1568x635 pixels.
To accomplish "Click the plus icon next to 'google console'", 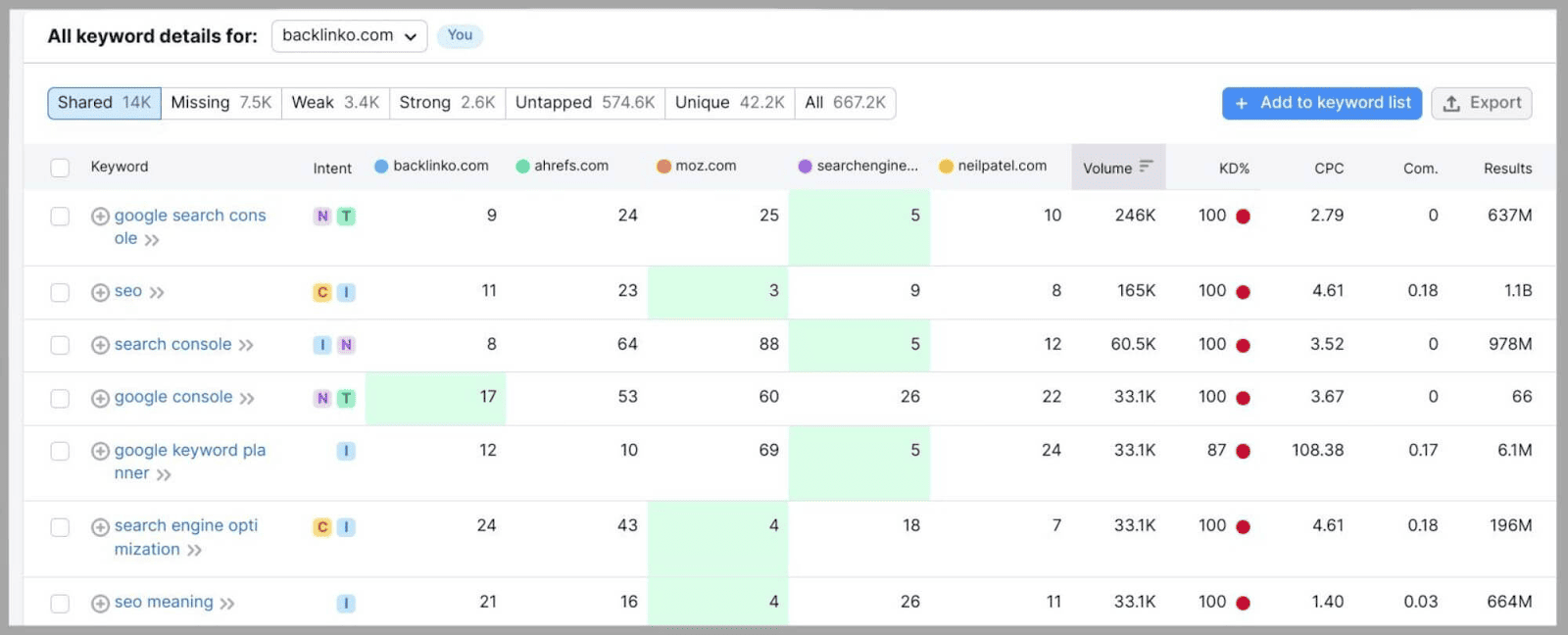I will [x=100, y=398].
